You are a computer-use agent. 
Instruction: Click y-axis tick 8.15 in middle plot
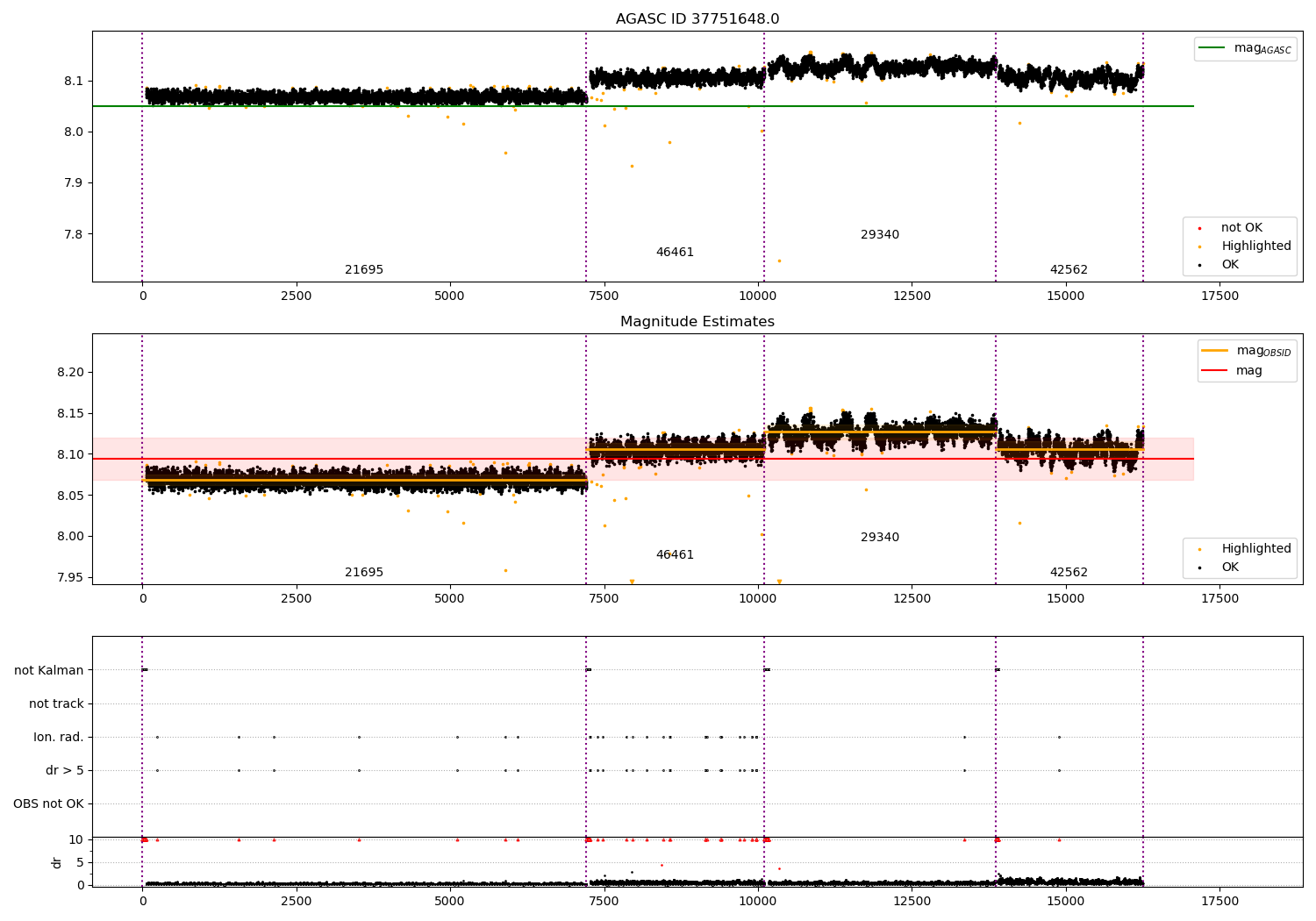[x=69, y=414]
